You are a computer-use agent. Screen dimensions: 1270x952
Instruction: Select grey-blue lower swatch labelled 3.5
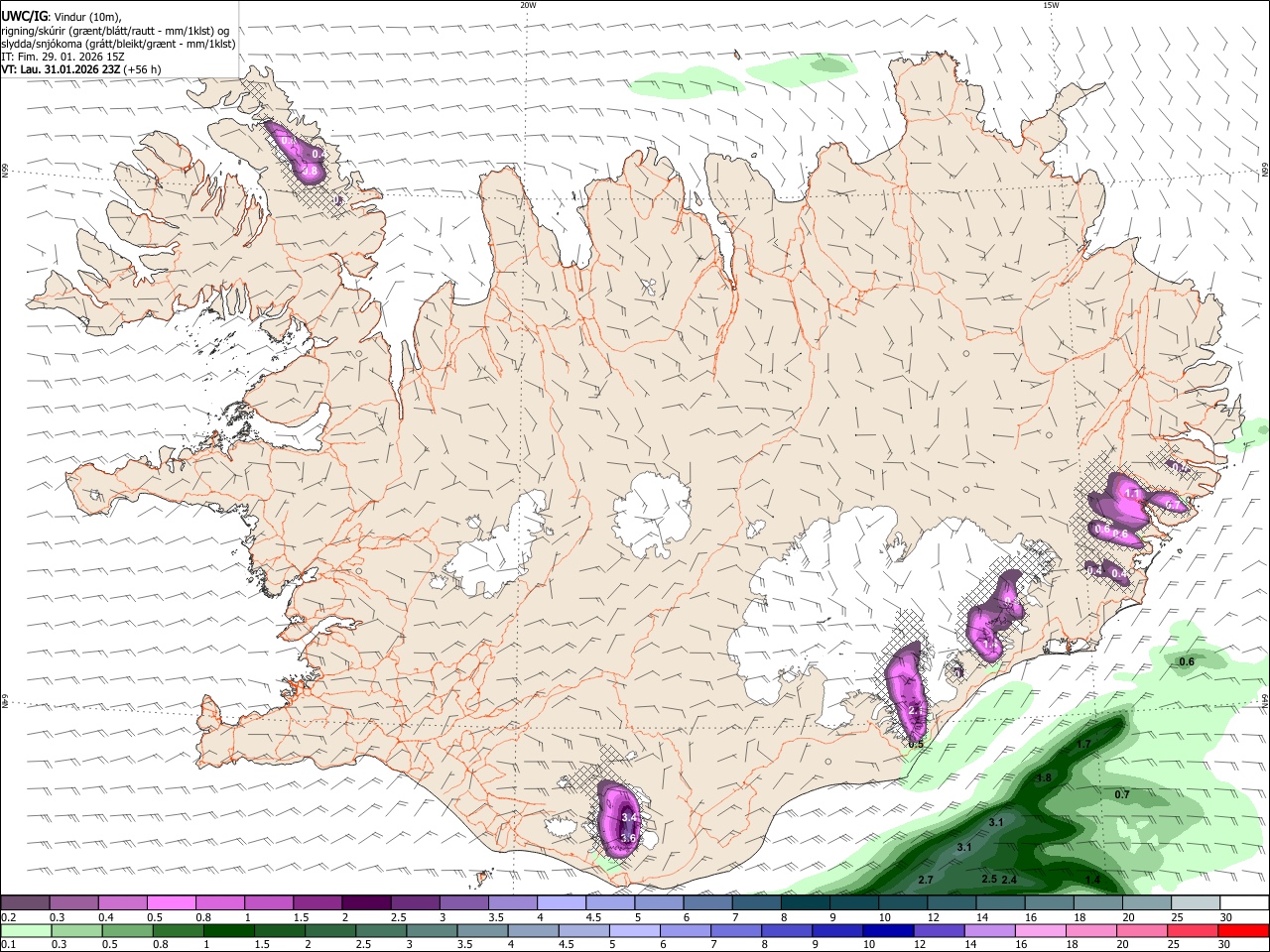tap(482, 930)
